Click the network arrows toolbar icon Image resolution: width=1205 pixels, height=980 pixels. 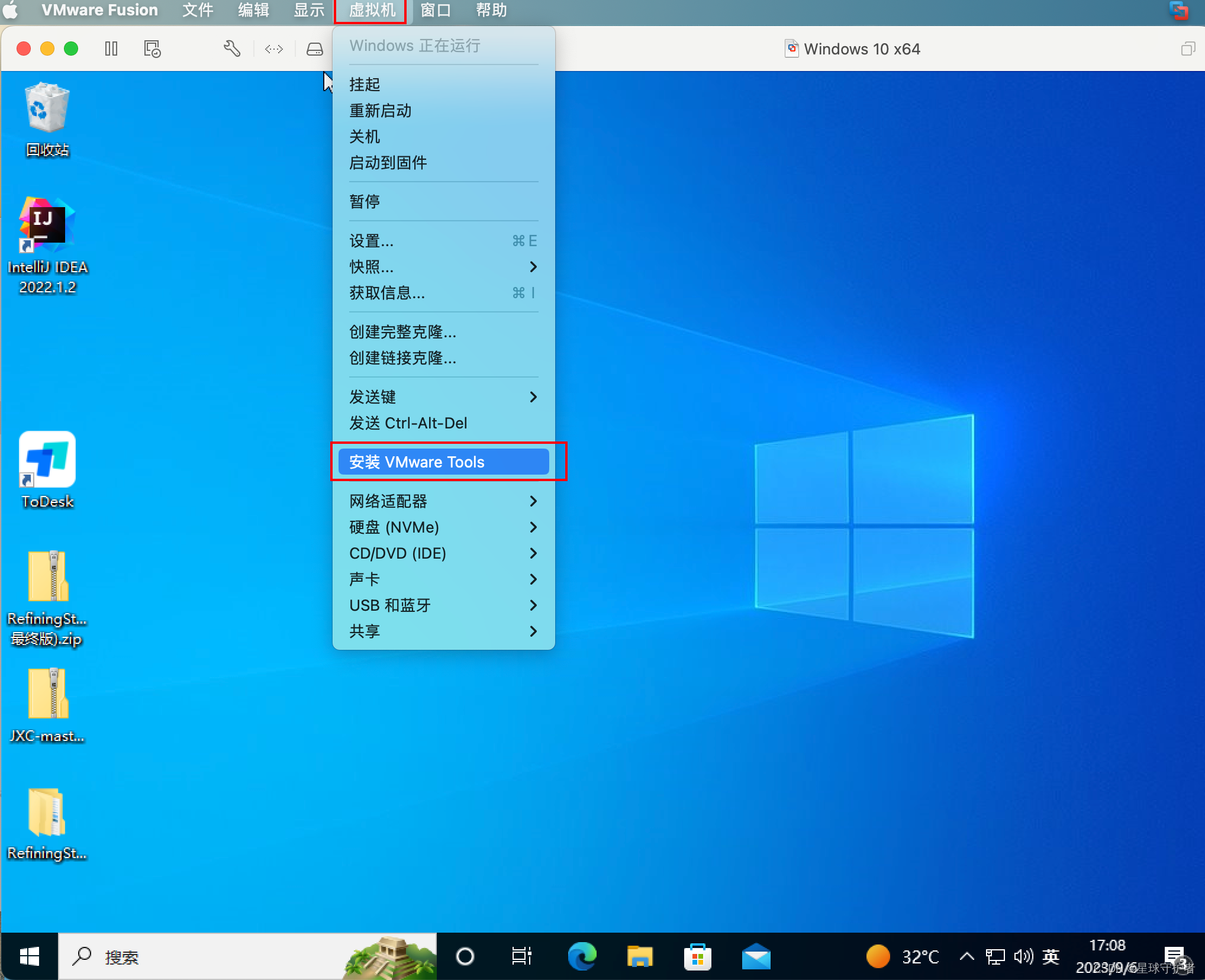(273, 49)
